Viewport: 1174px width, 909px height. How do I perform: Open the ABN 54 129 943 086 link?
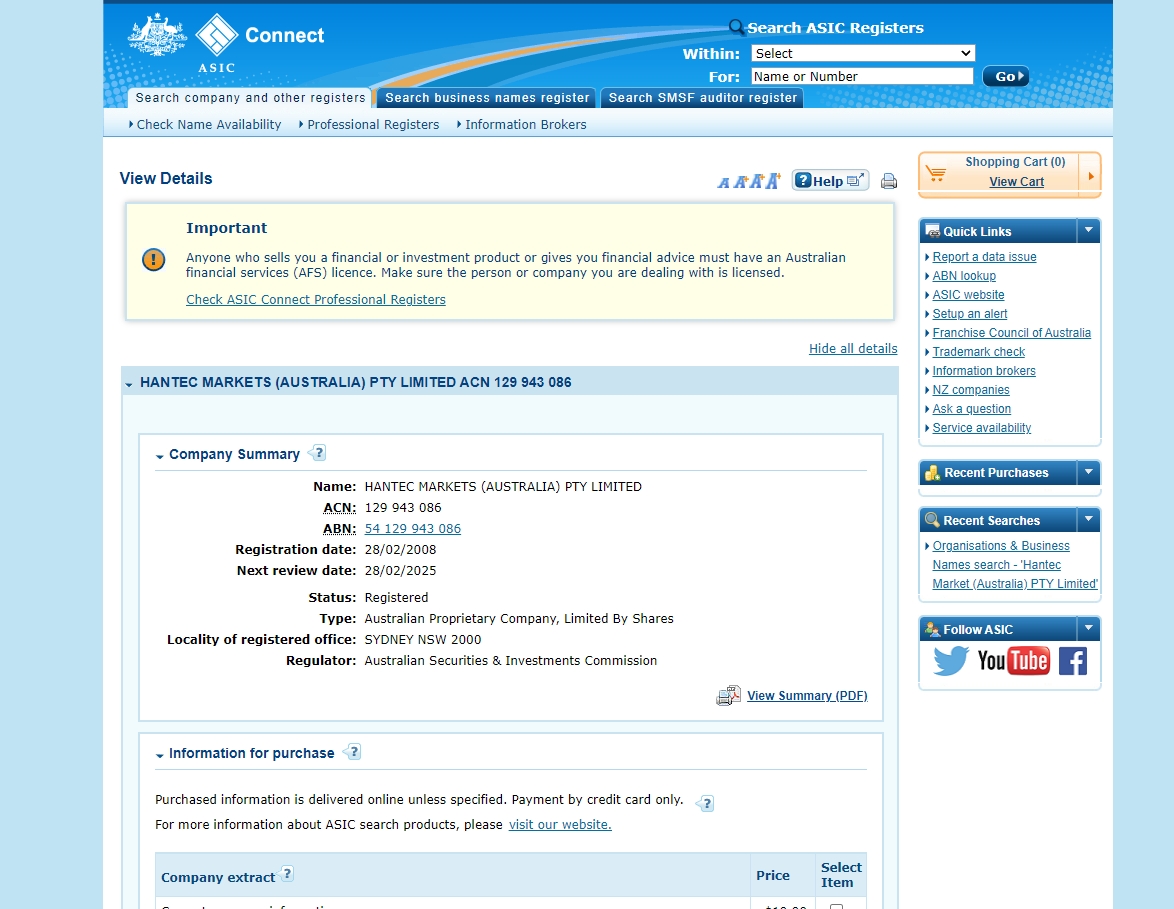click(412, 529)
